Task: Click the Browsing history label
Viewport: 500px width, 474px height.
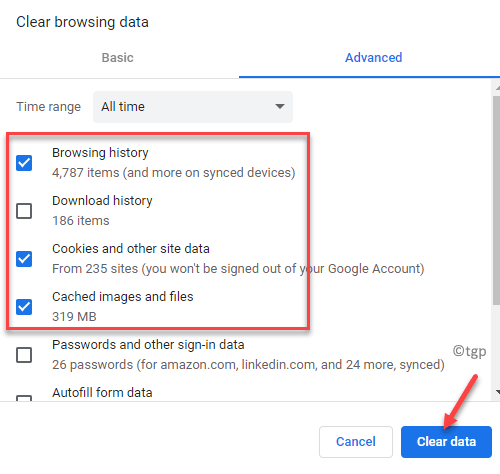Action: coord(100,153)
